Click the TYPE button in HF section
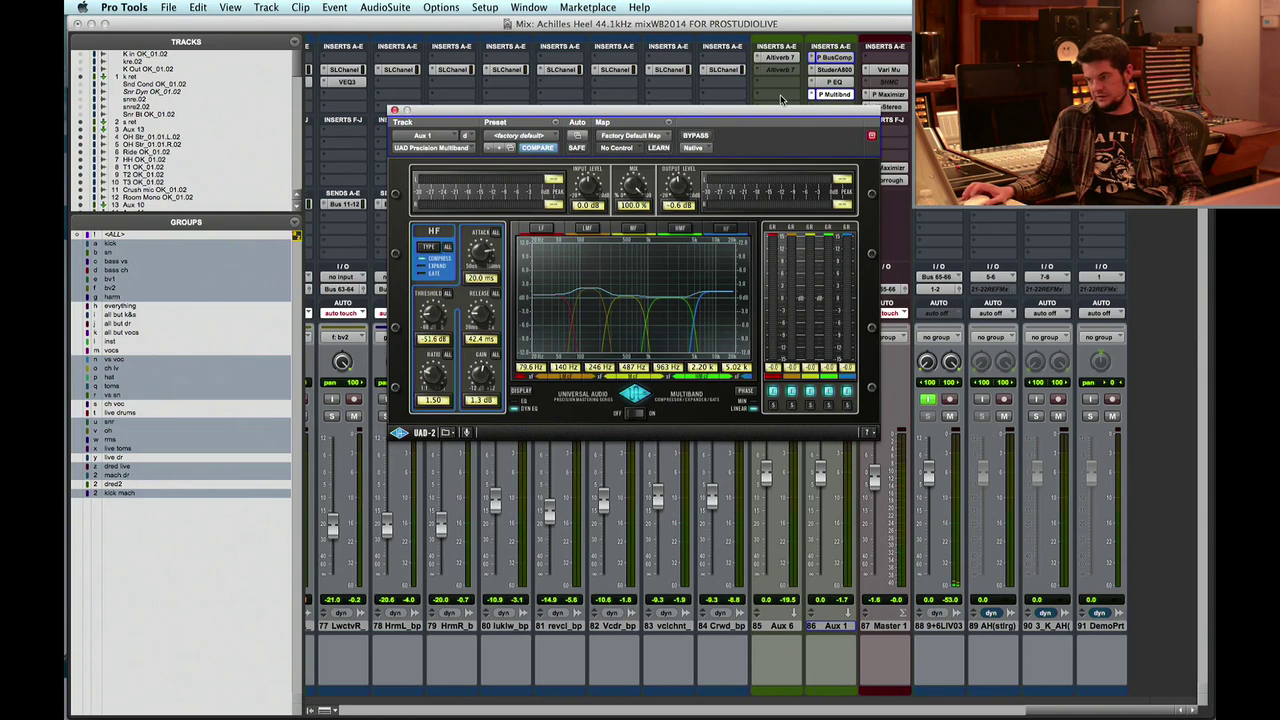The image size is (1280, 720). [429, 247]
